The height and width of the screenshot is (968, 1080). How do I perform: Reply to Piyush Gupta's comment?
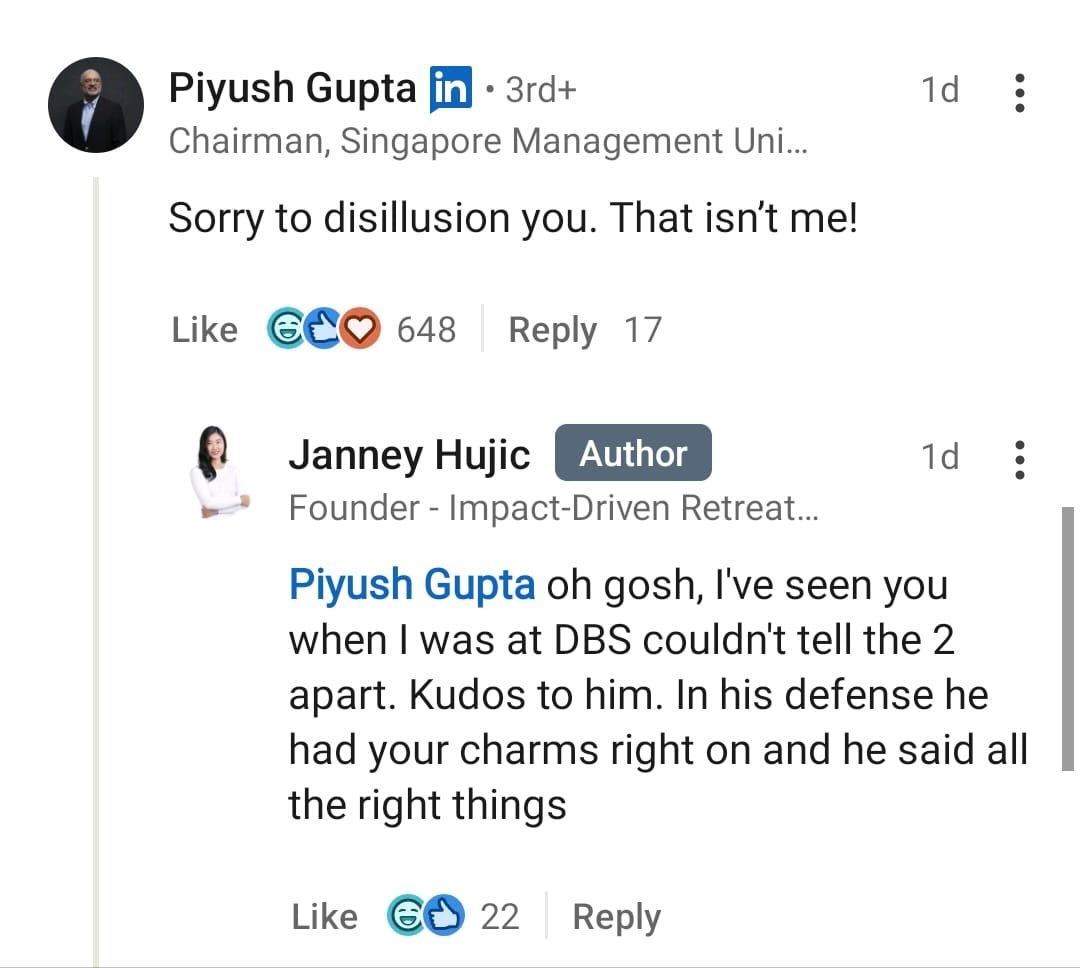click(x=552, y=330)
